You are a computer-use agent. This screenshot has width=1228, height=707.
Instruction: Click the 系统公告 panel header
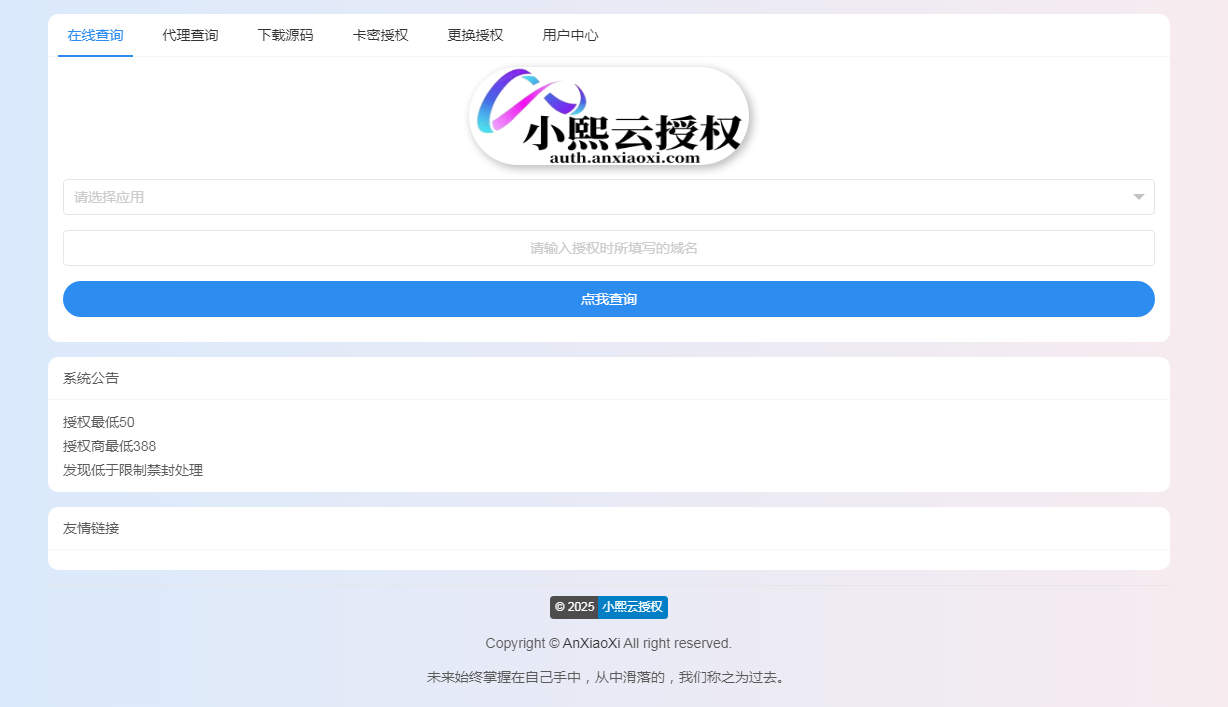coord(609,378)
